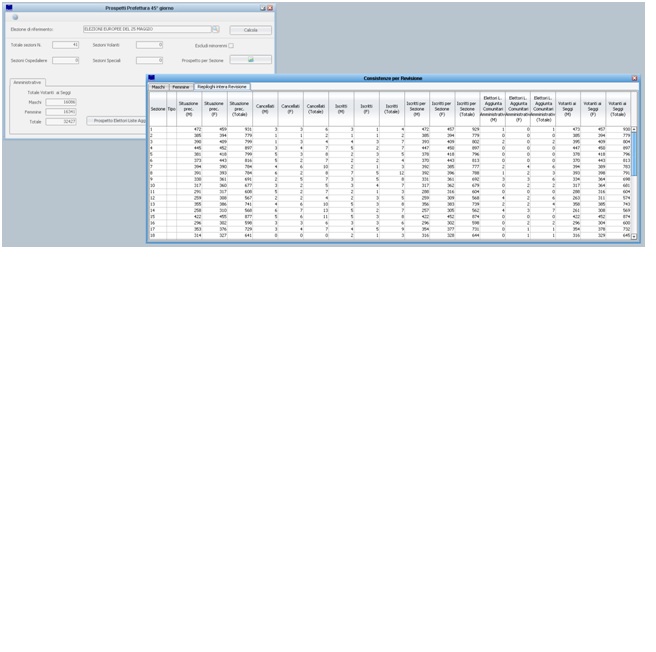Screen dimensions: 656x652
Task: Click the Sezioni Speciali field
Action: point(149,60)
